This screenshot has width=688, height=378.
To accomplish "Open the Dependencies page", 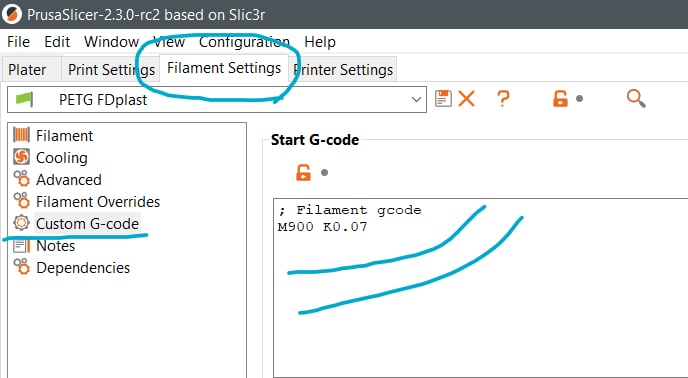I will 83,267.
